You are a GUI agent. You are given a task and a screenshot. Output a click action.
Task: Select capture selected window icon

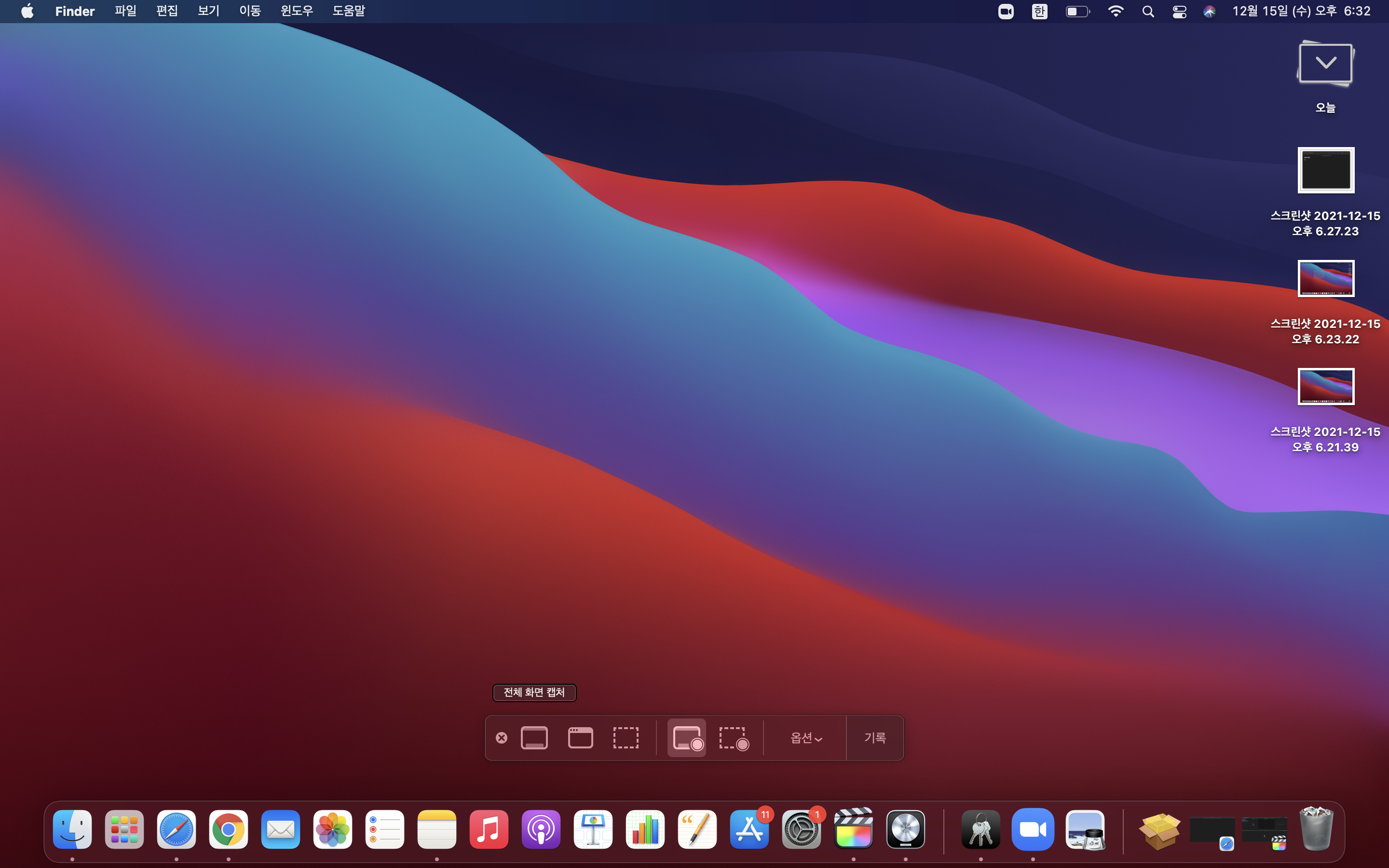coord(580,738)
